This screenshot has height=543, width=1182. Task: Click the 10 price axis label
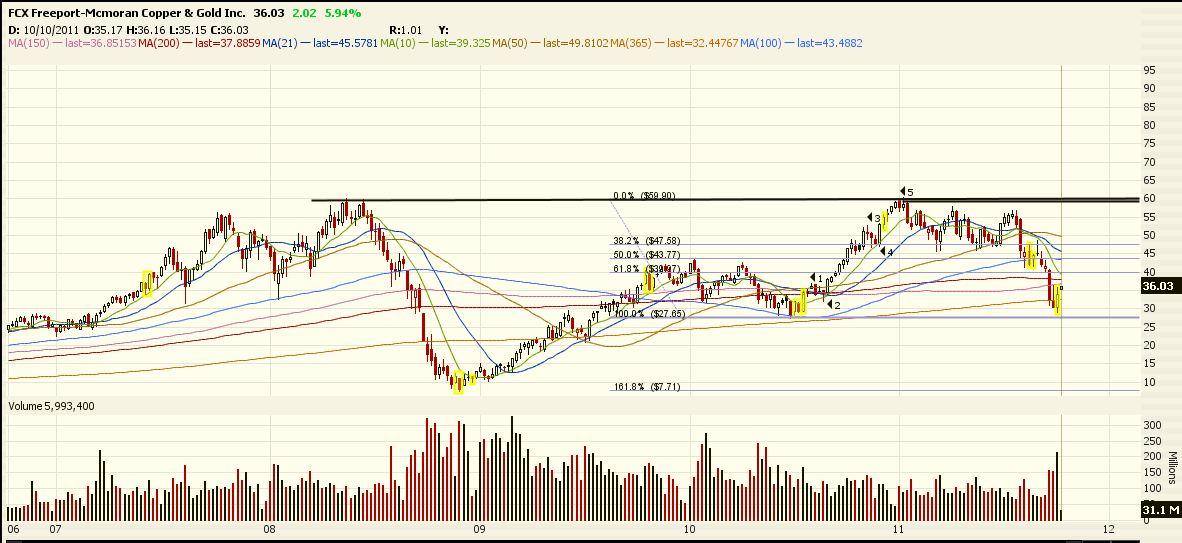[x=1150, y=382]
